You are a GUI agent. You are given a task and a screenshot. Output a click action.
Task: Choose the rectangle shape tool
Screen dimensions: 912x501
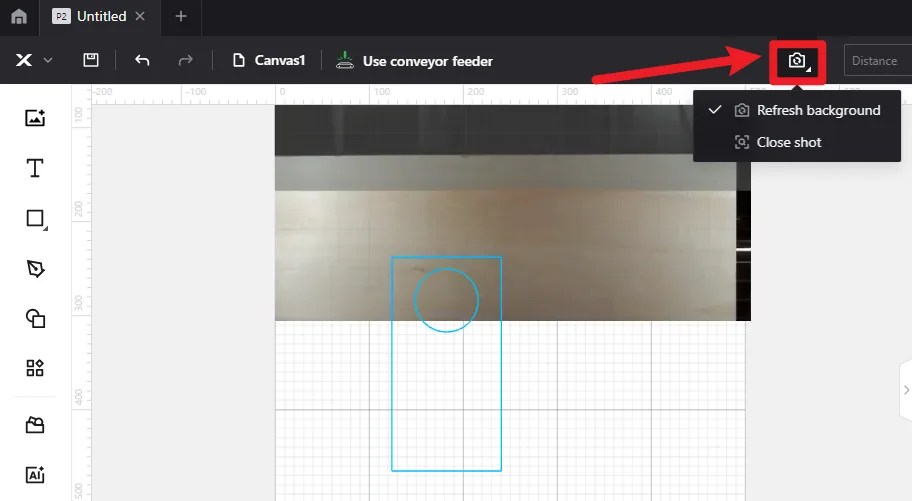tap(35, 219)
